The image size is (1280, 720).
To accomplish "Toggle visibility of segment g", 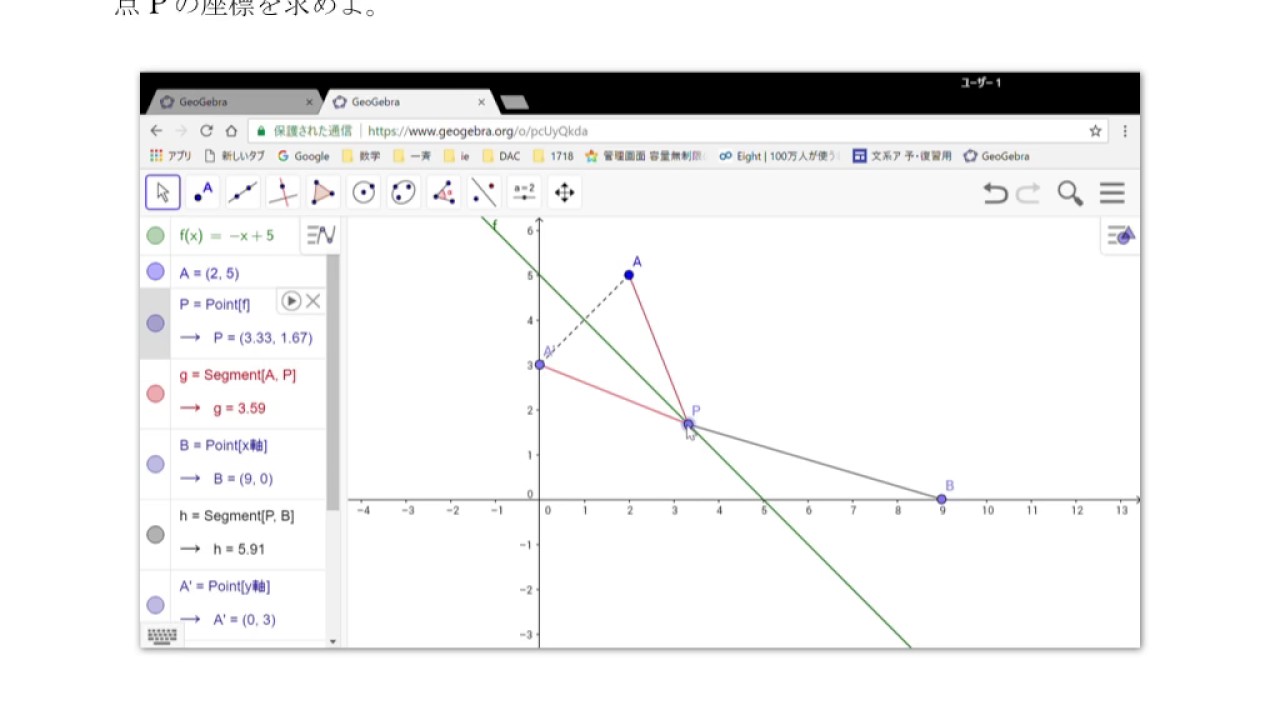I will 155,394.
